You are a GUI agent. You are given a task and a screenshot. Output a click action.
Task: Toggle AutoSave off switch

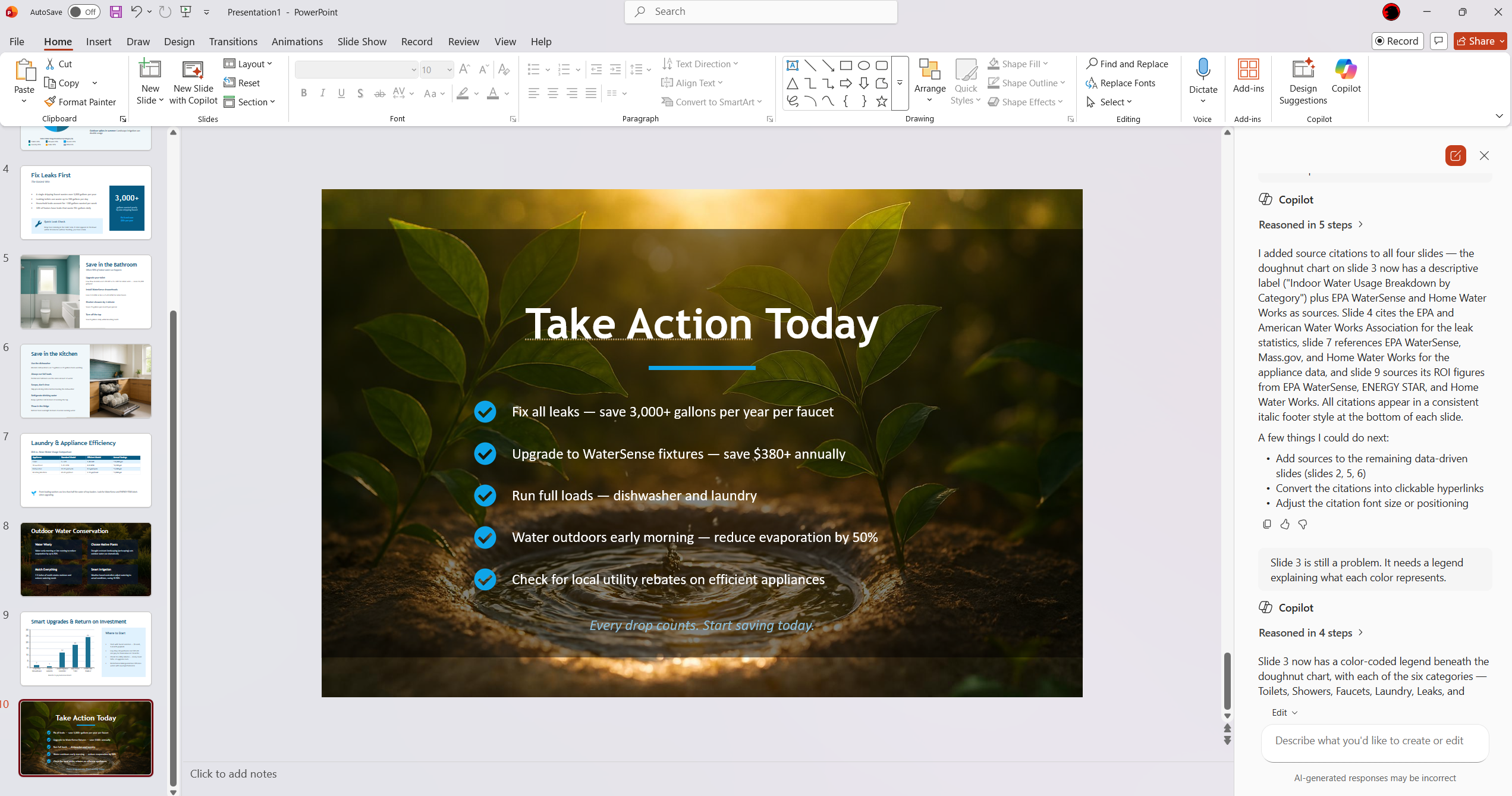coord(84,11)
